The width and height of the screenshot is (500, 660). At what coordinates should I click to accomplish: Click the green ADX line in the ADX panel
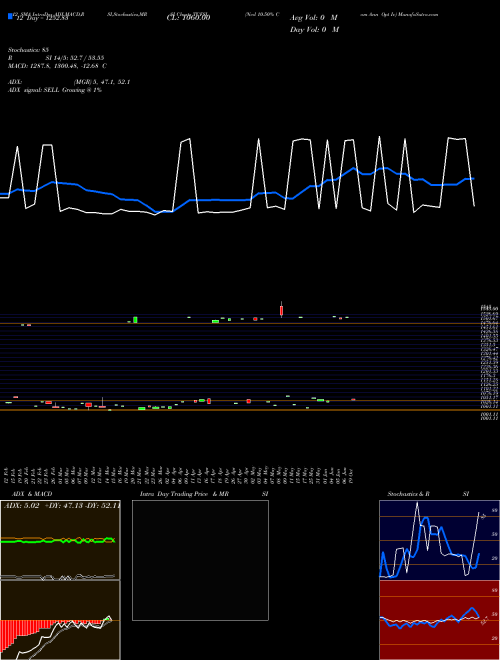(58, 541)
